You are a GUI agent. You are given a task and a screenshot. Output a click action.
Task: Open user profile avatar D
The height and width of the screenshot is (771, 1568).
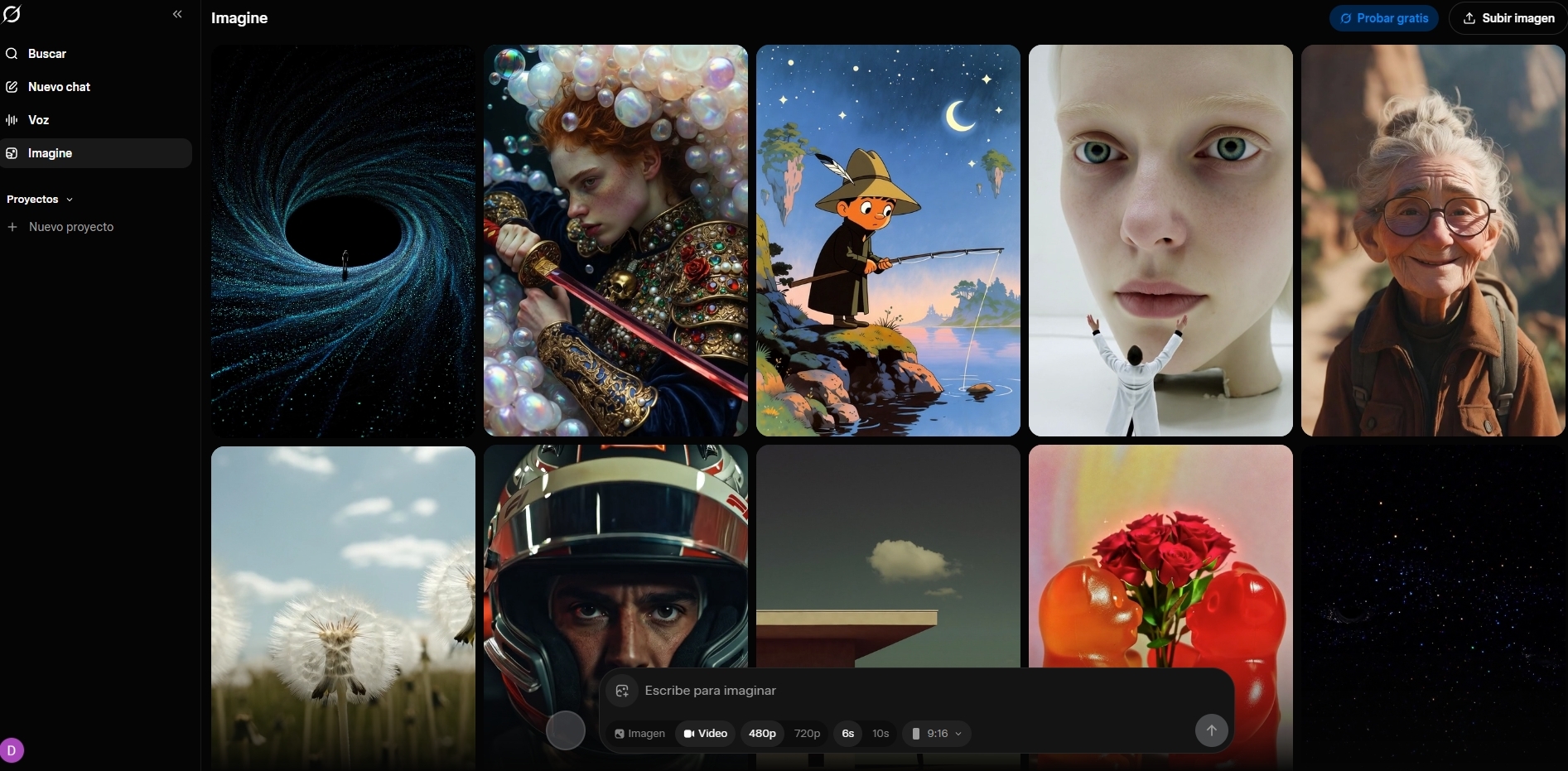pos(12,750)
